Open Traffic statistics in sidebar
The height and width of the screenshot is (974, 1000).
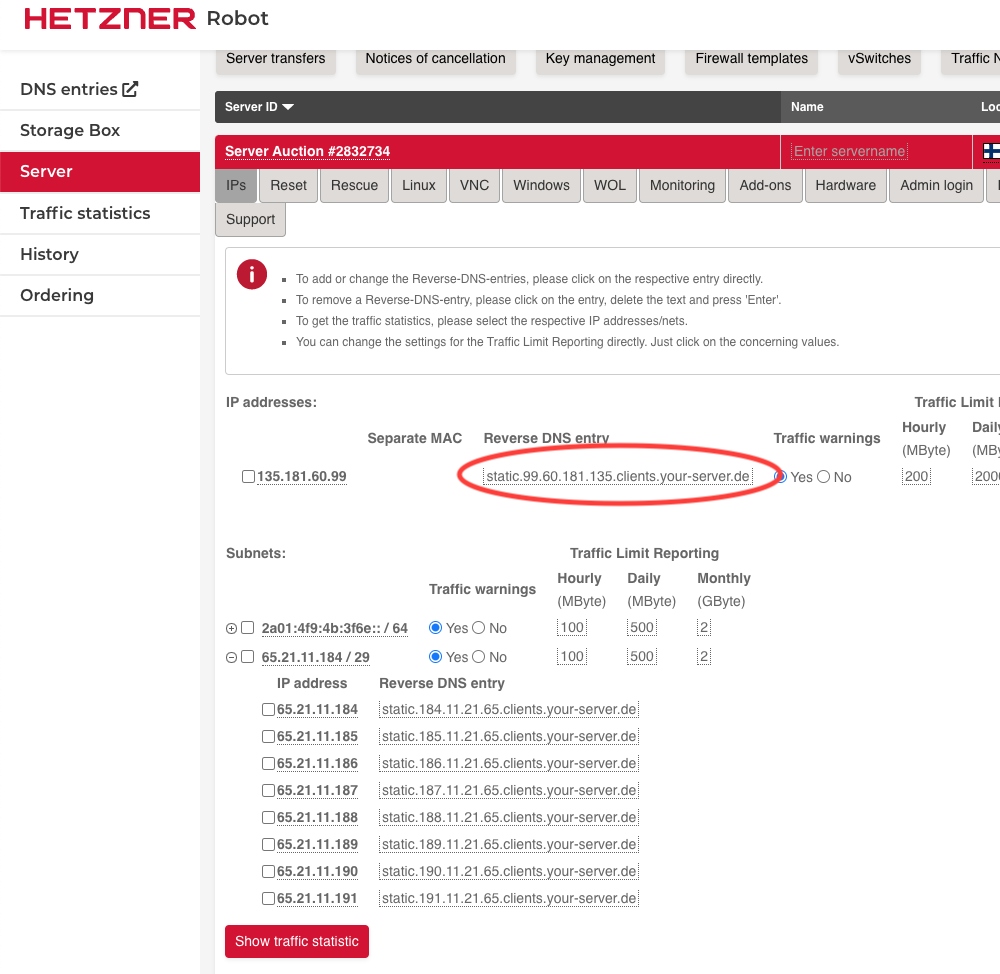[85, 213]
